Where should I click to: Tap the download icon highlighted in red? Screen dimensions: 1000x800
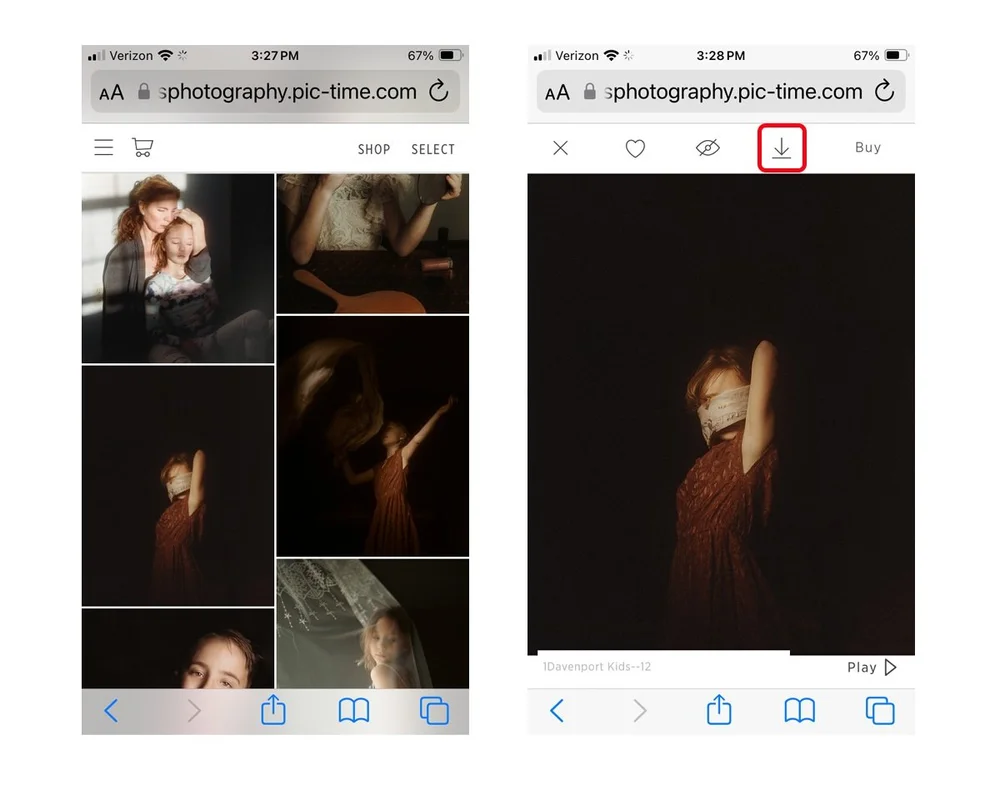pyautogui.click(x=781, y=148)
